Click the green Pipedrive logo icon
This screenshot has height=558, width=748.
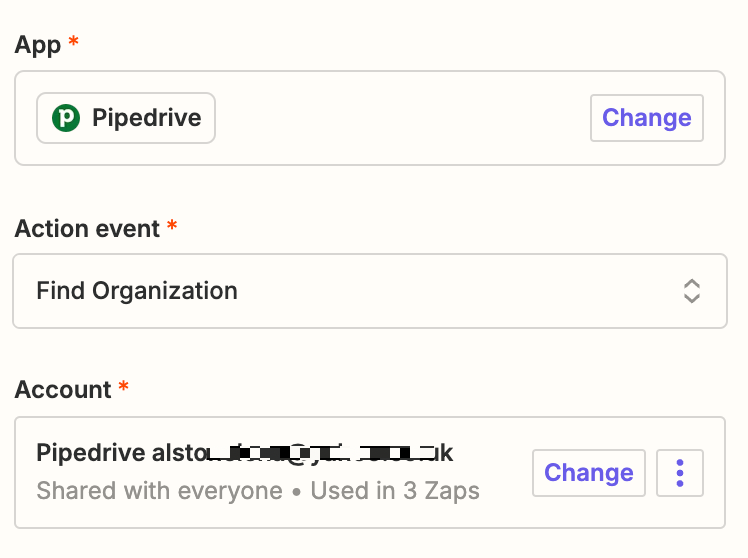click(66, 118)
